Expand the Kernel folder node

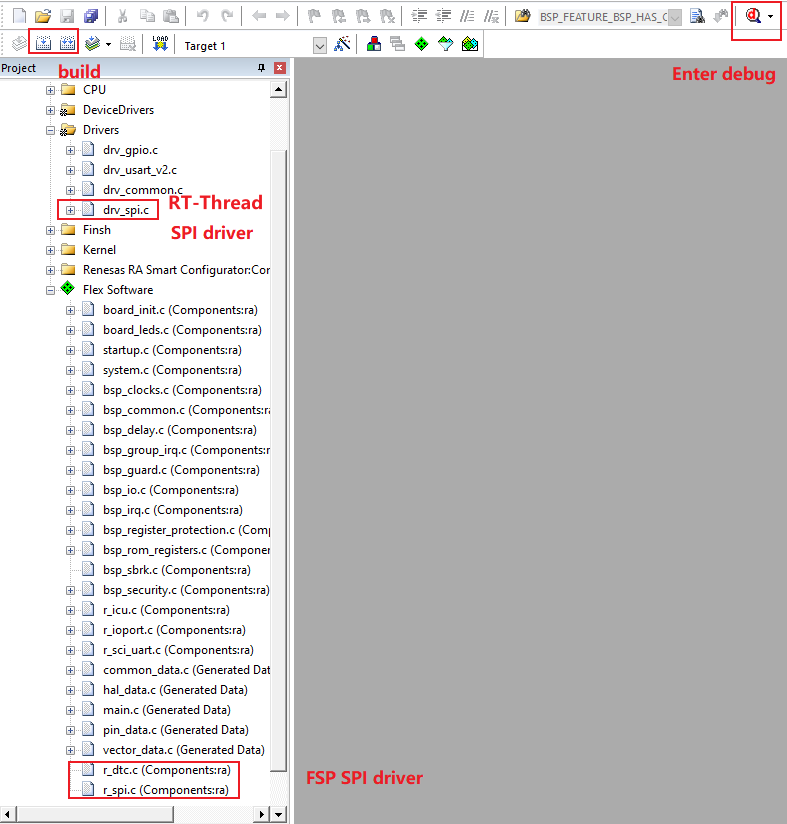click(50, 250)
